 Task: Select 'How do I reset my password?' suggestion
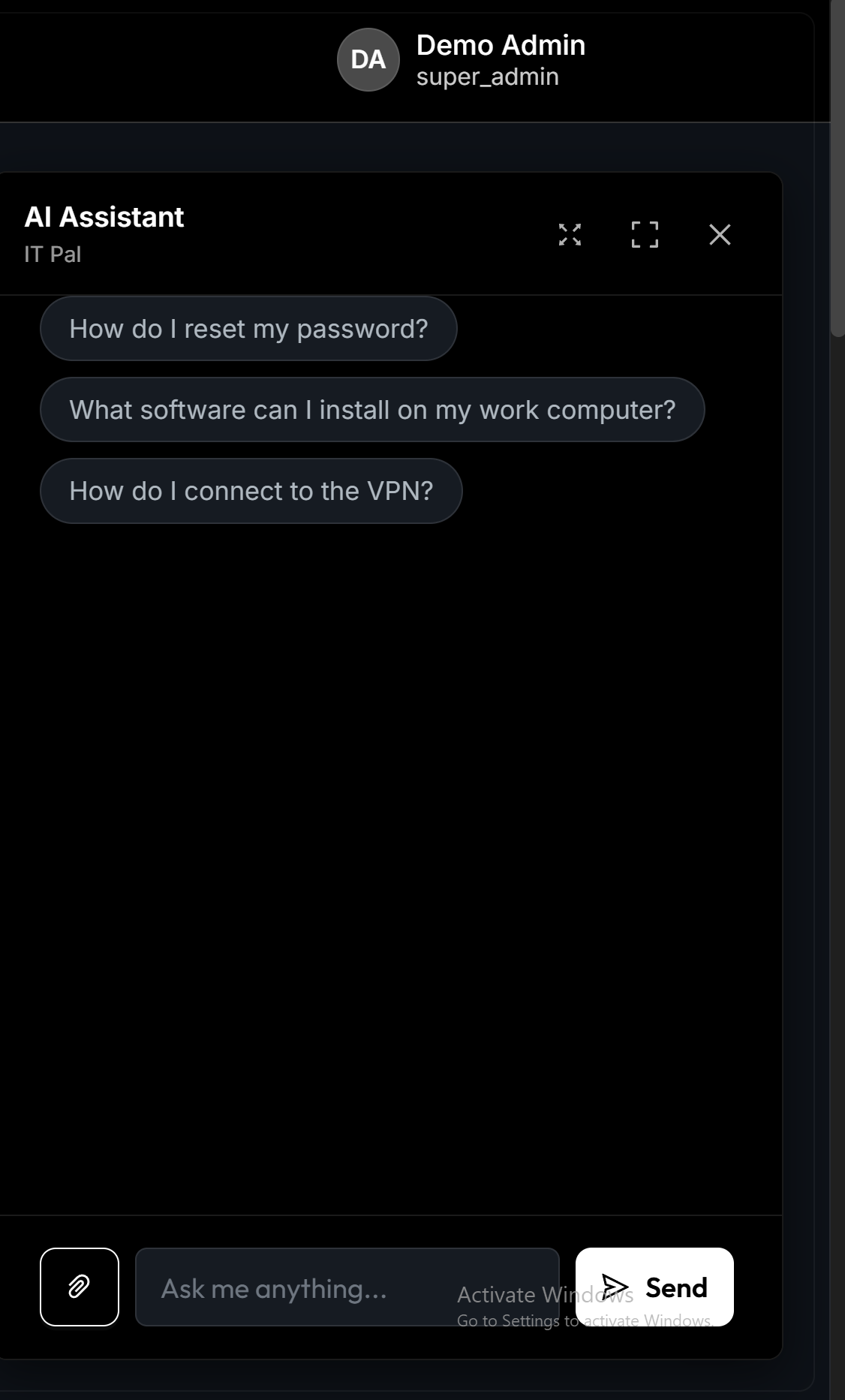click(248, 329)
